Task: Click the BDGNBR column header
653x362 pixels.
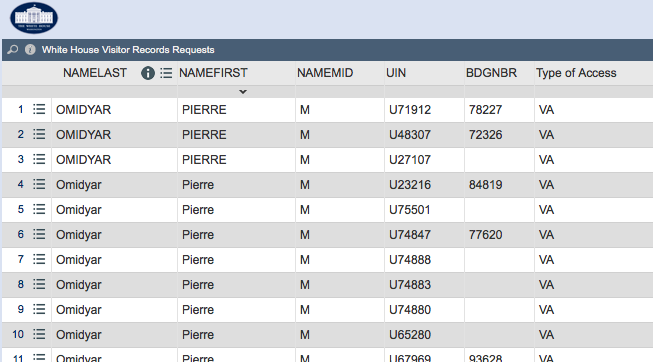Action: tap(491, 73)
